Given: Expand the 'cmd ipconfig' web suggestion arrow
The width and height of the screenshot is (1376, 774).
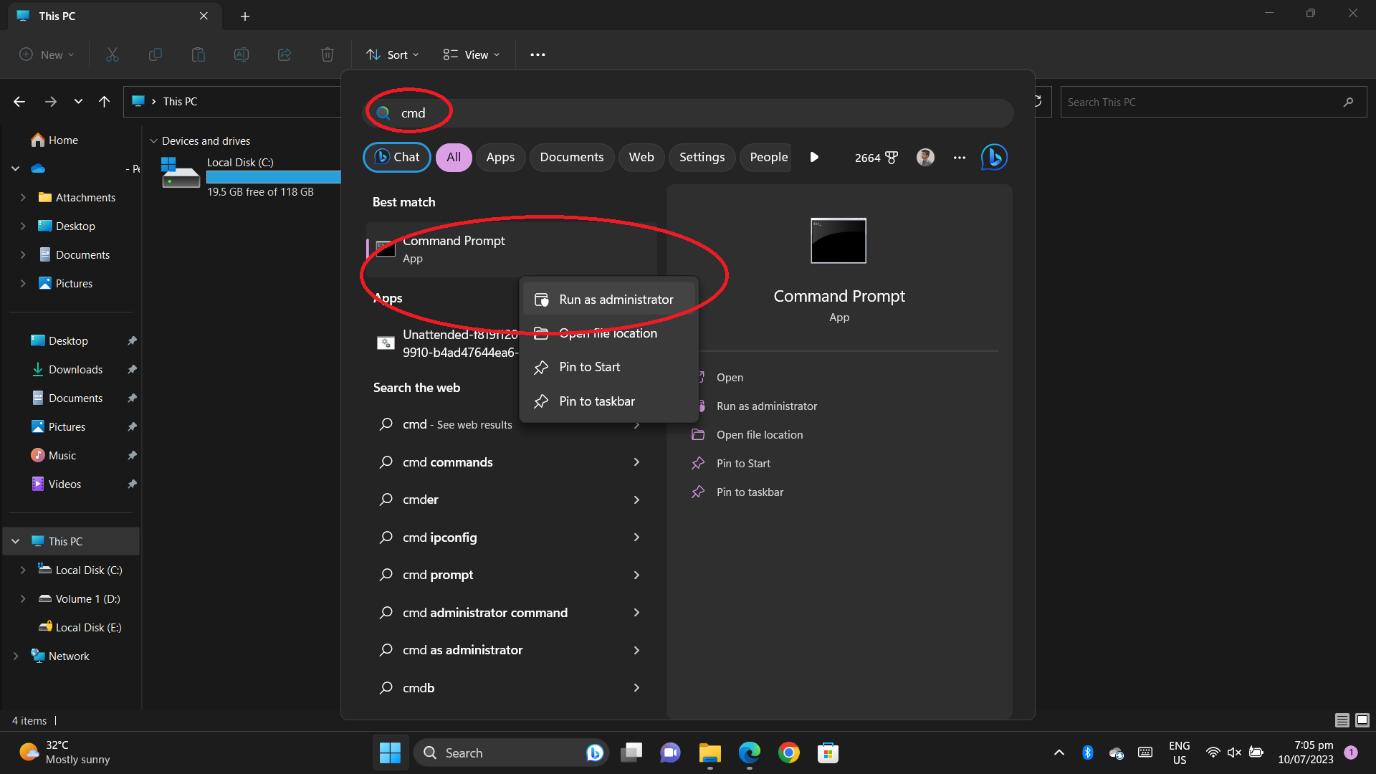Looking at the screenshot, I should point(636,537).
